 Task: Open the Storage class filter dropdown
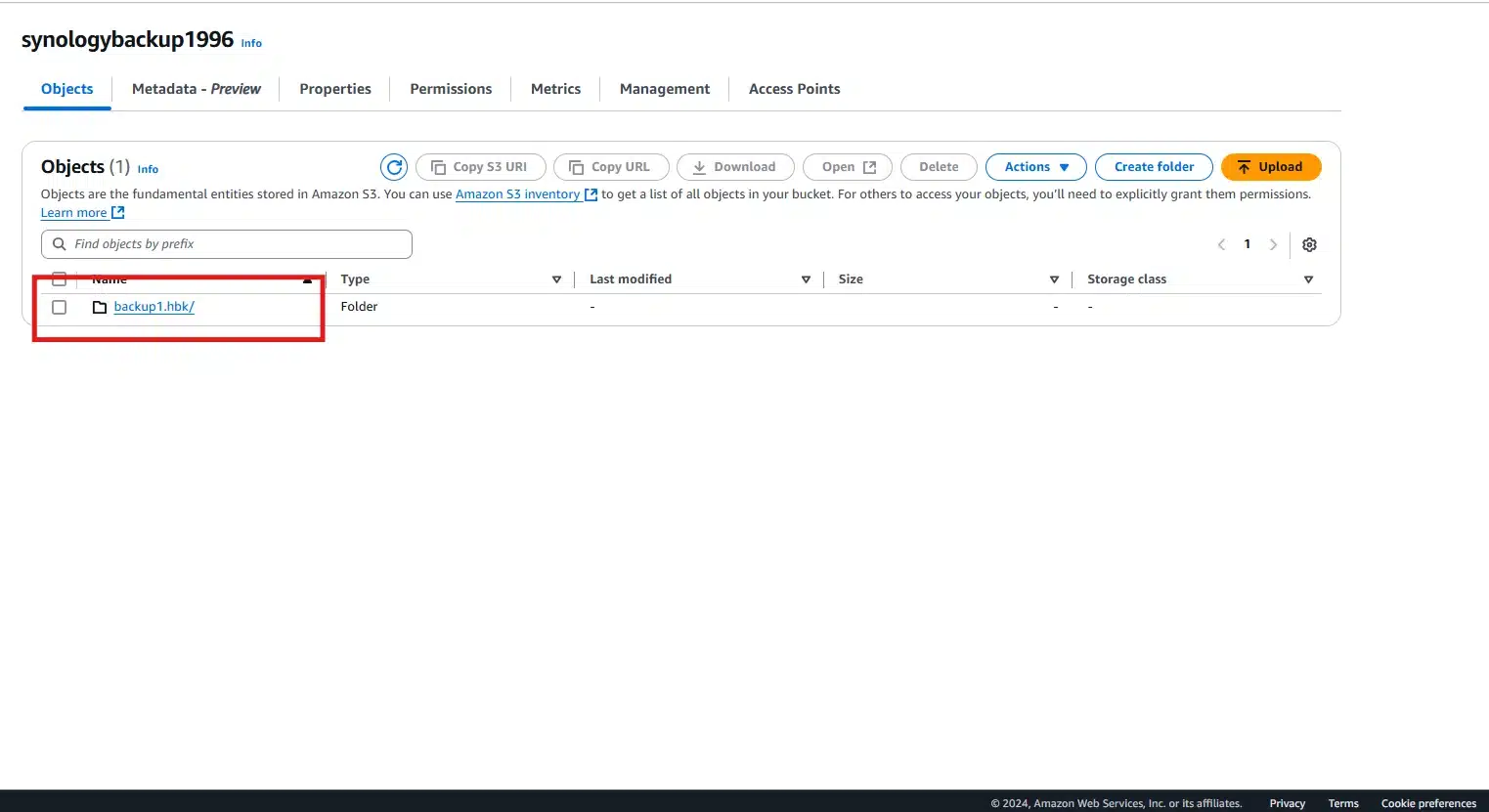1308,278
